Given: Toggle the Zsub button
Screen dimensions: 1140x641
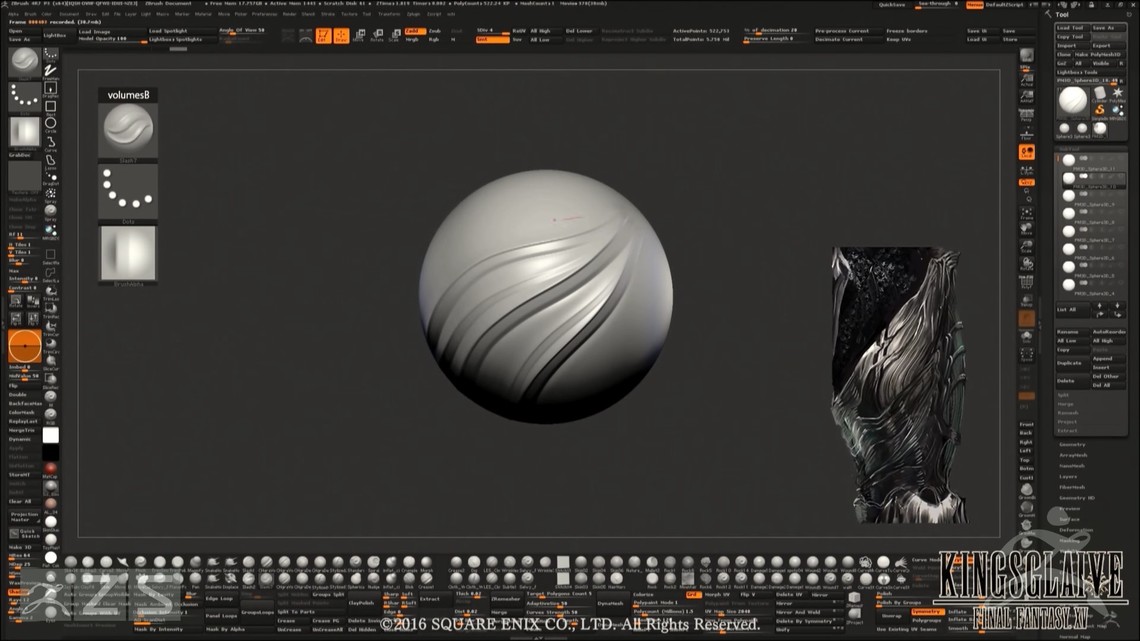Looking at the screenshot, I should 435,31.
